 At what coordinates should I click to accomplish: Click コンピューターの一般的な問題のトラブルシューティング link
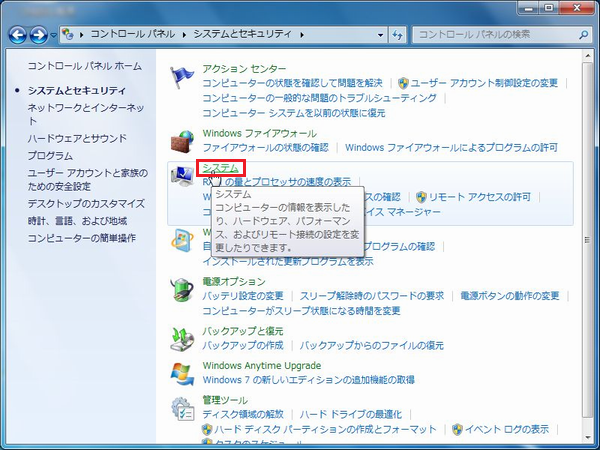click(320, 98)
